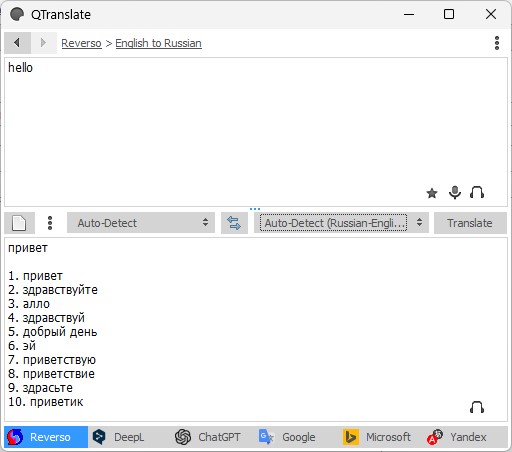Click the result line '10. приветик'

coord(46,402)
